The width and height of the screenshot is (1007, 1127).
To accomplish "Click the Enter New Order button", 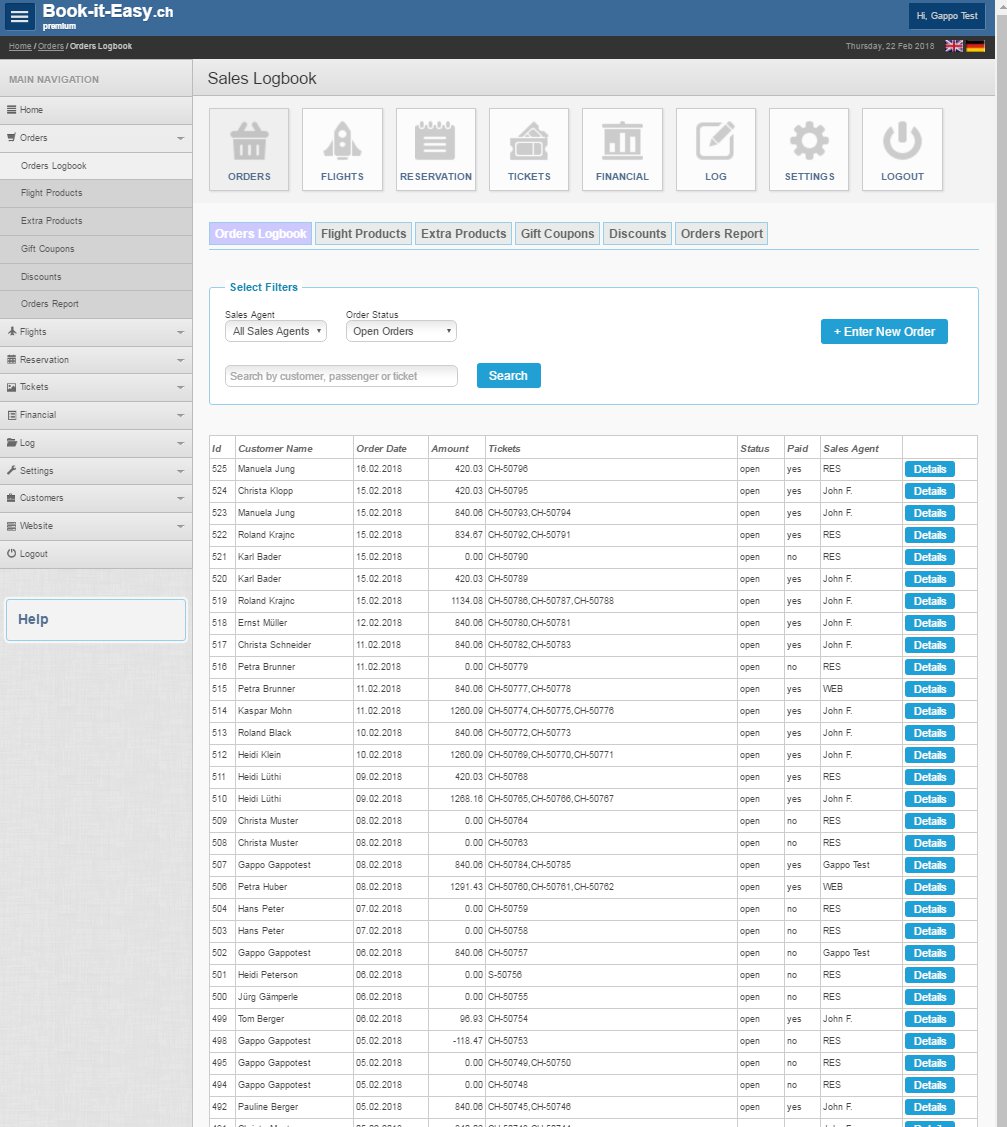I will coord(884,332).
